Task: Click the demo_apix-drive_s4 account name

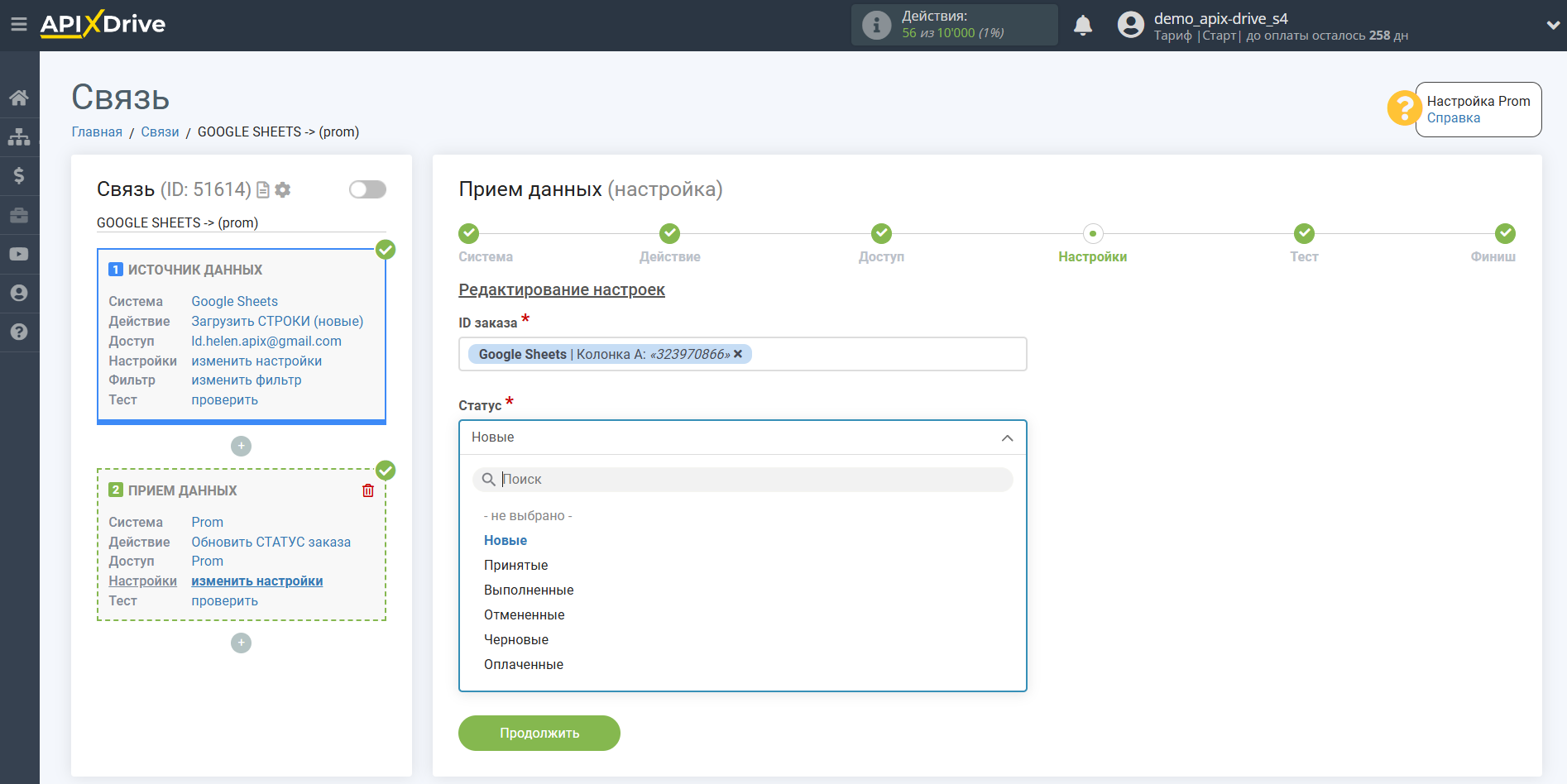Action: point(1220,18)
